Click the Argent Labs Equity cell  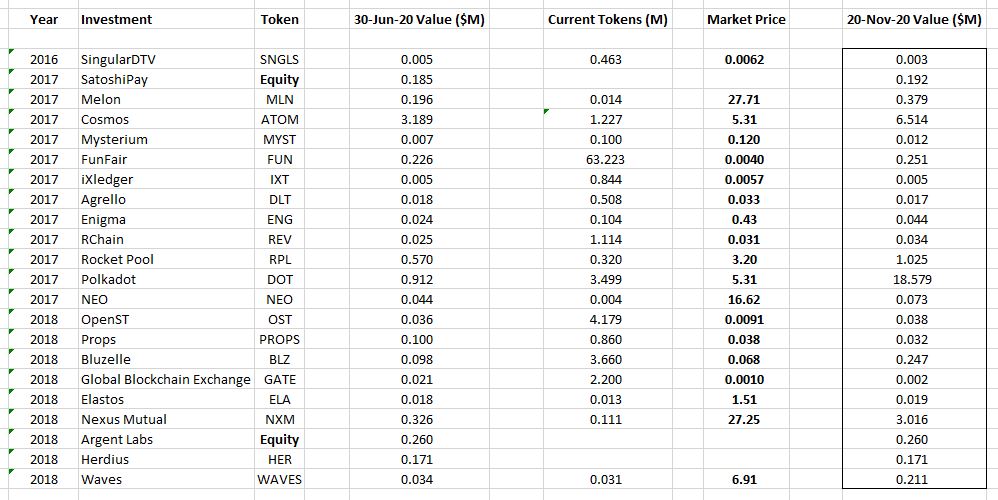tap(279, 440)
